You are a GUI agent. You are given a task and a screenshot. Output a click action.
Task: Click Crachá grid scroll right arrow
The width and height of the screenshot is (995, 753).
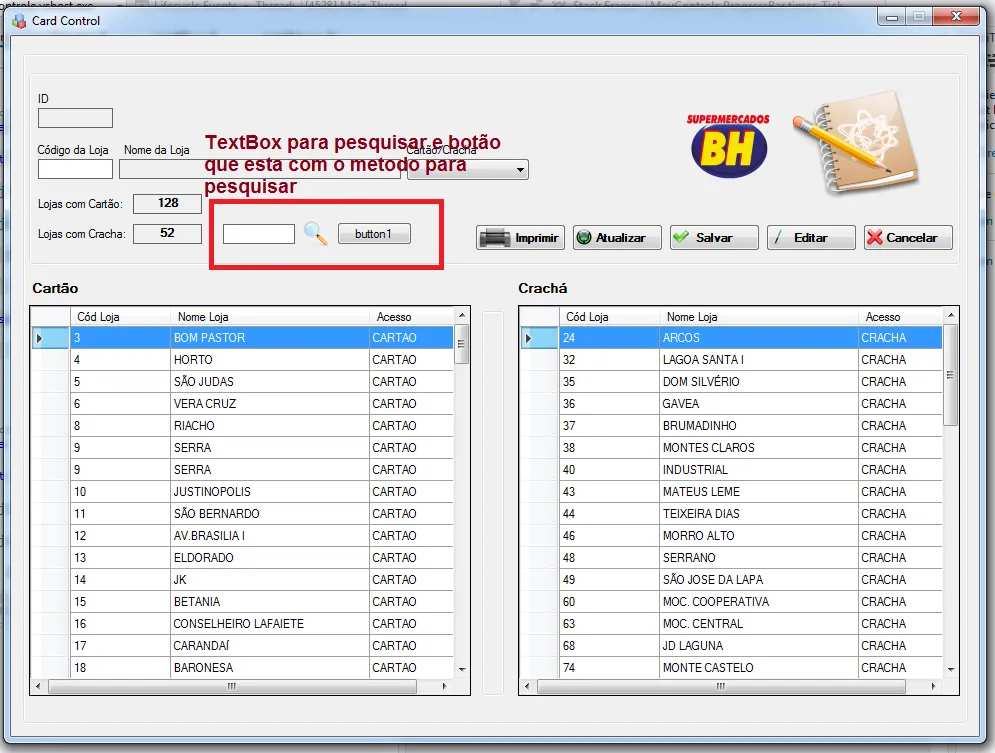[x=933, y=686]
